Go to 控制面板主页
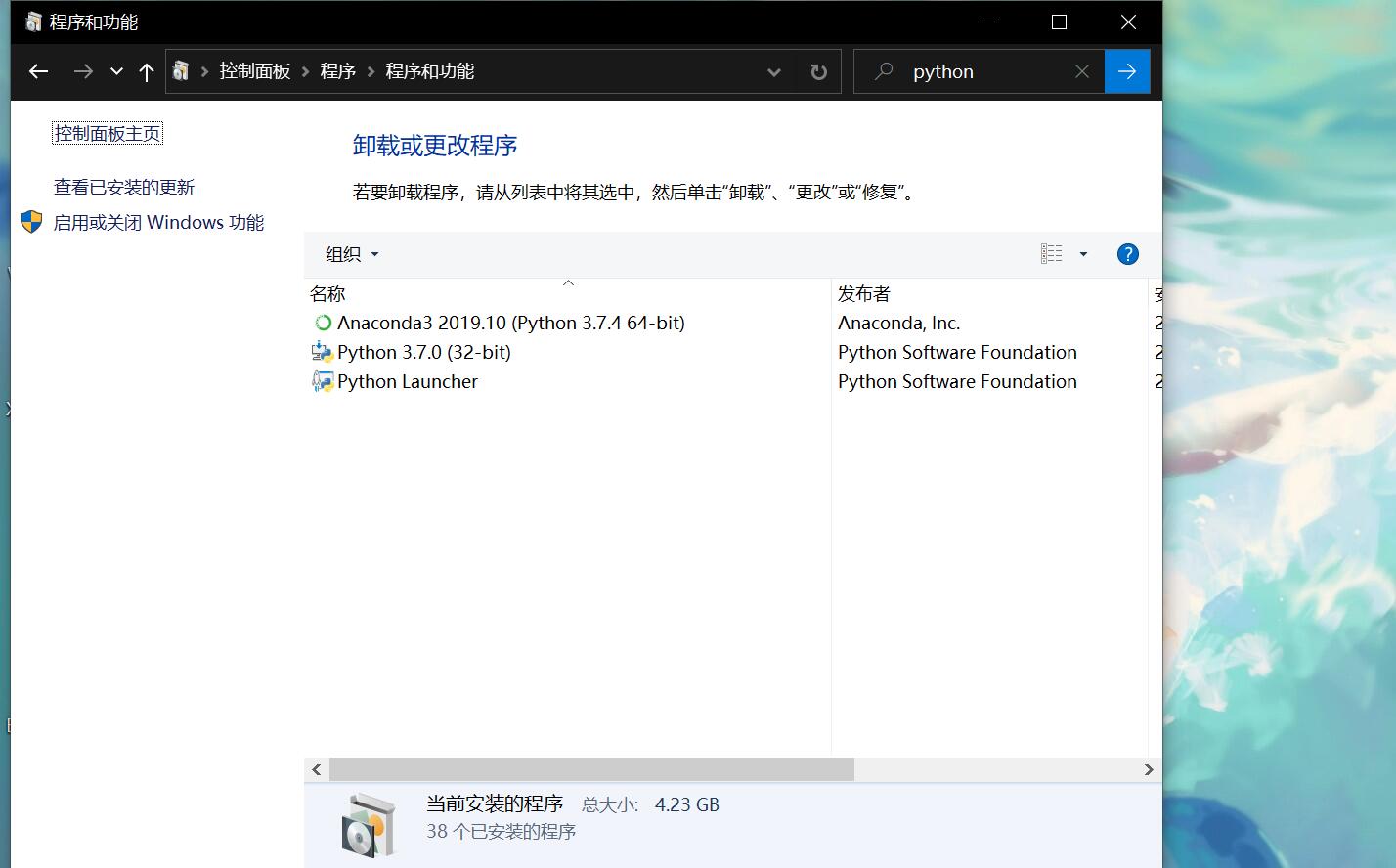The image size is (1396, 868). coord(107,132)
